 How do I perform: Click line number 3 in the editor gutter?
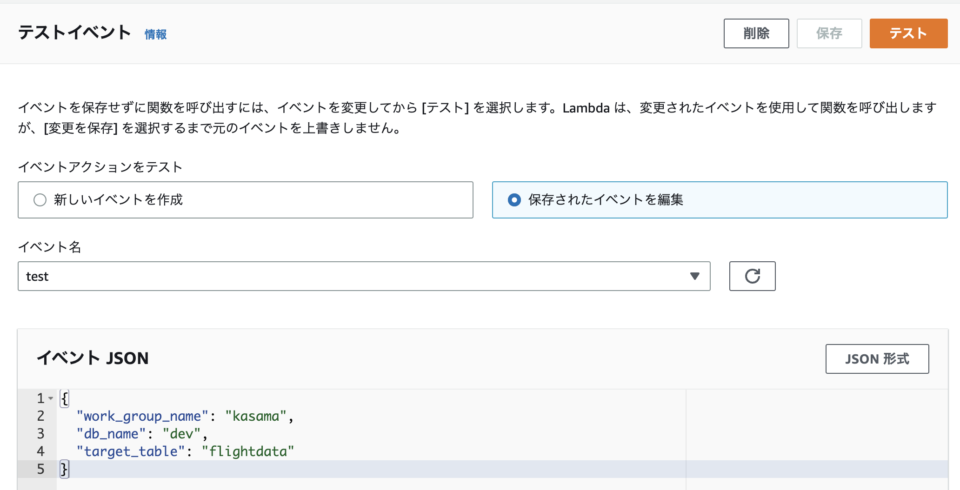click(41, 433)
